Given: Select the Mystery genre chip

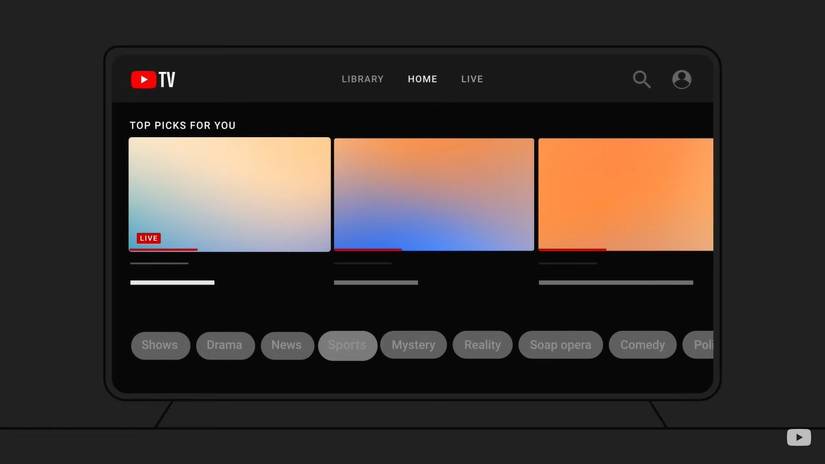Looking at the screenshot, I should [x=413, y=345].
